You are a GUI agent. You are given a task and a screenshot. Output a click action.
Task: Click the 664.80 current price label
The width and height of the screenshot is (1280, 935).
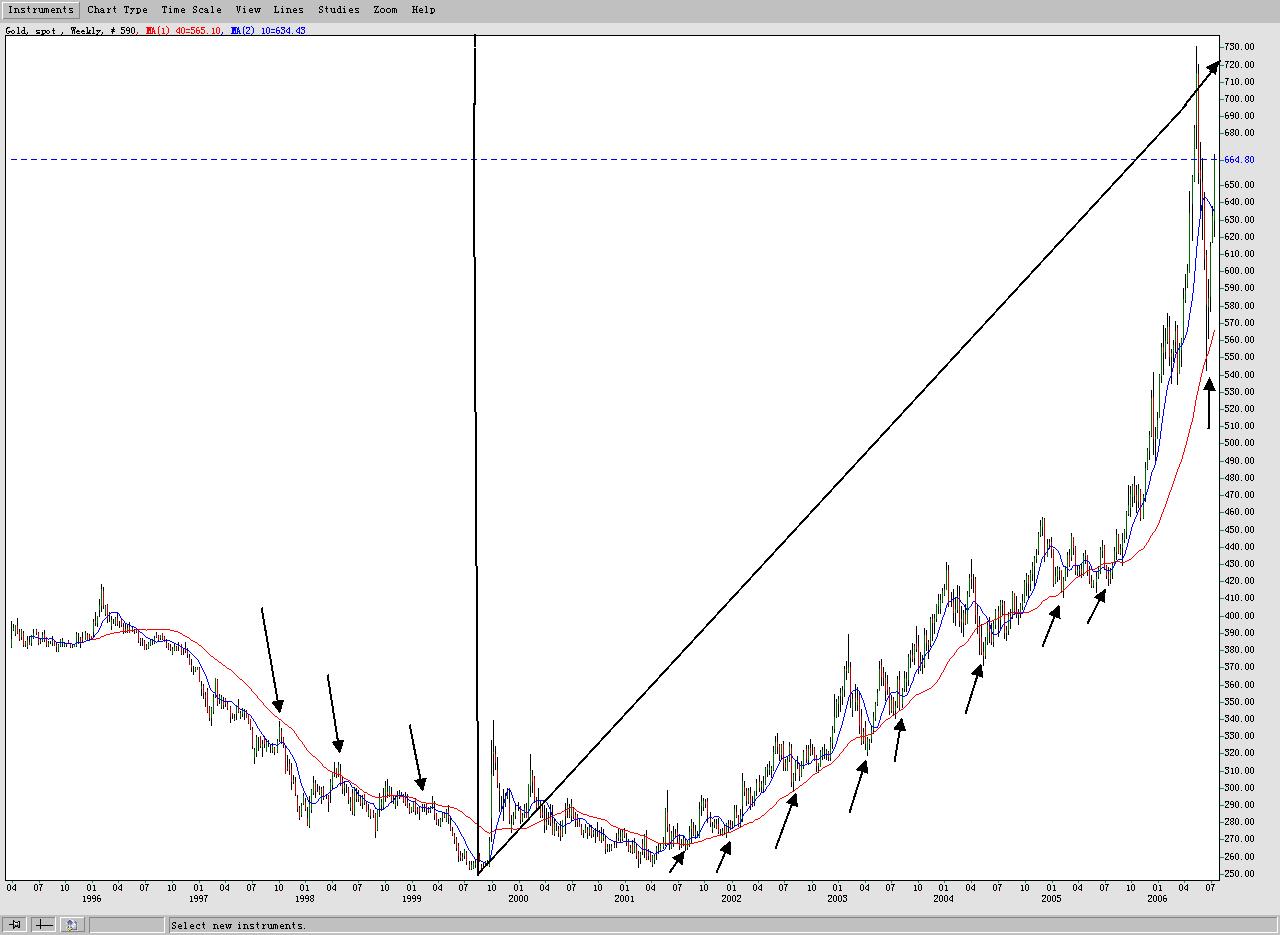(1240, 160)
